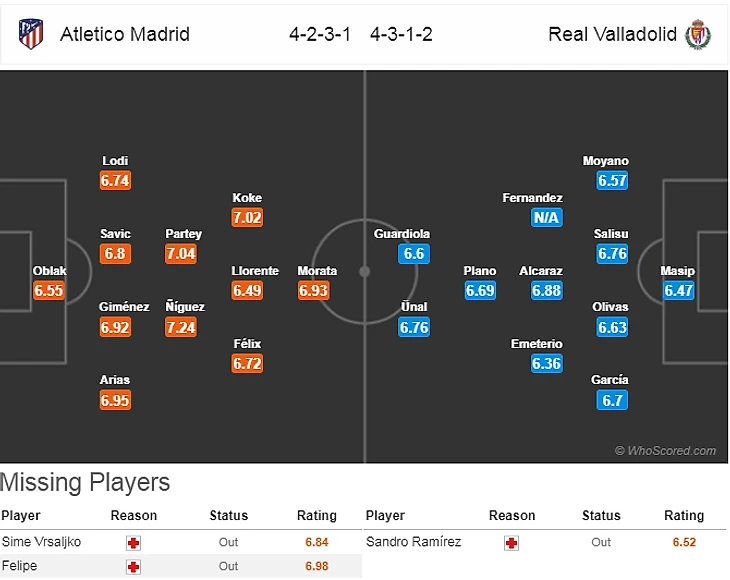Screen dimensions: 730x580
Task: Click Koke's 7.02 orange rating swatch
Action: pos(247,218)
